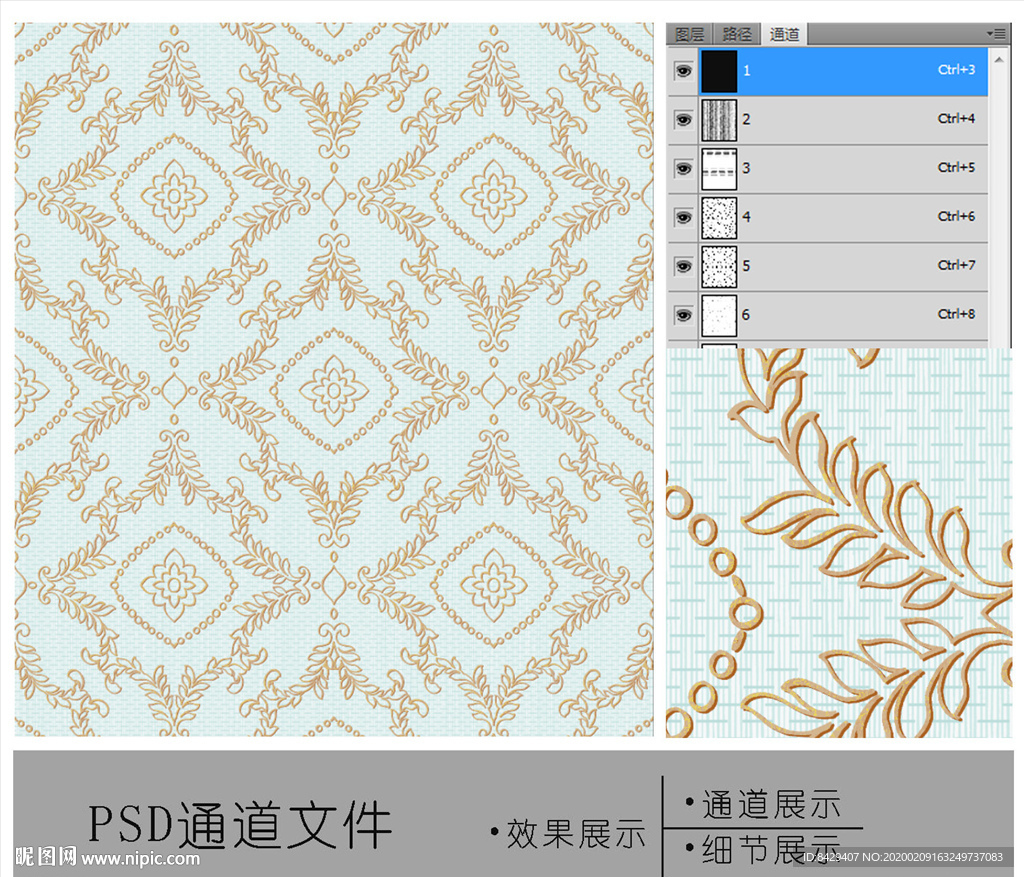The width and height of the screenshot is (1024, 877).
Task: Switch to the 路径 (Paths) tab
Action: 737,34
